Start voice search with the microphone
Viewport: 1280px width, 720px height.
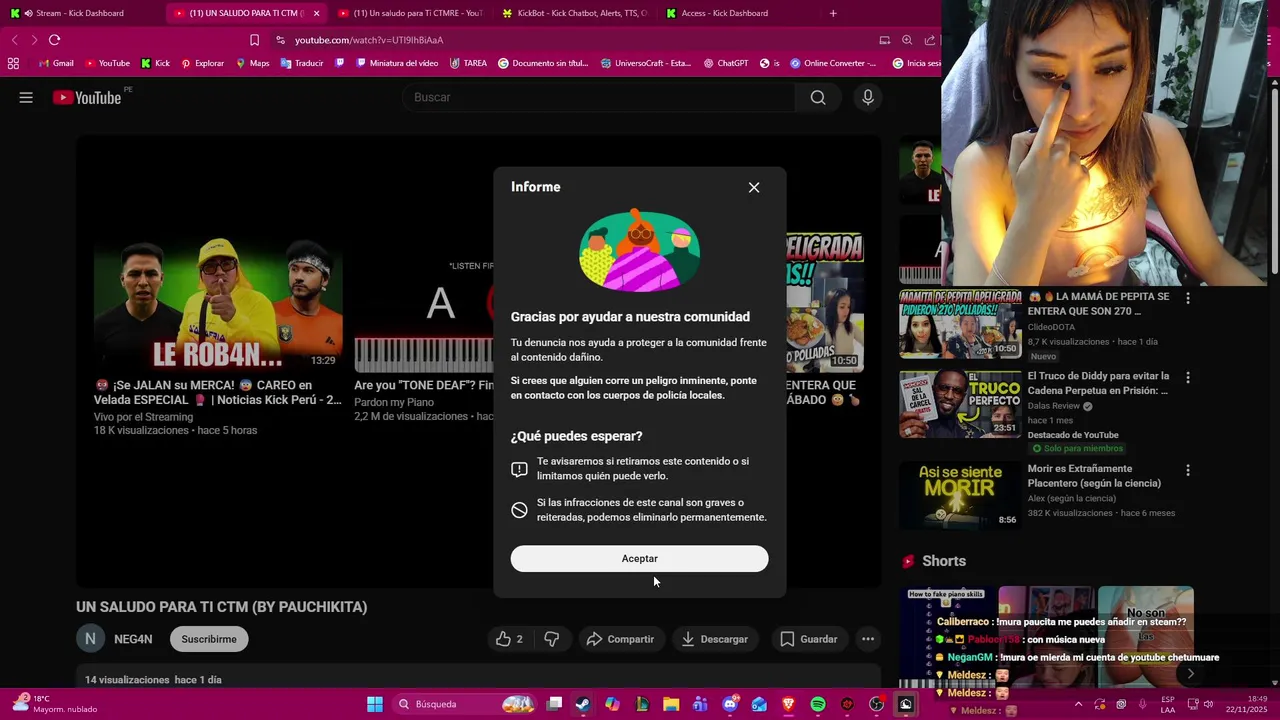click(867, 97)
